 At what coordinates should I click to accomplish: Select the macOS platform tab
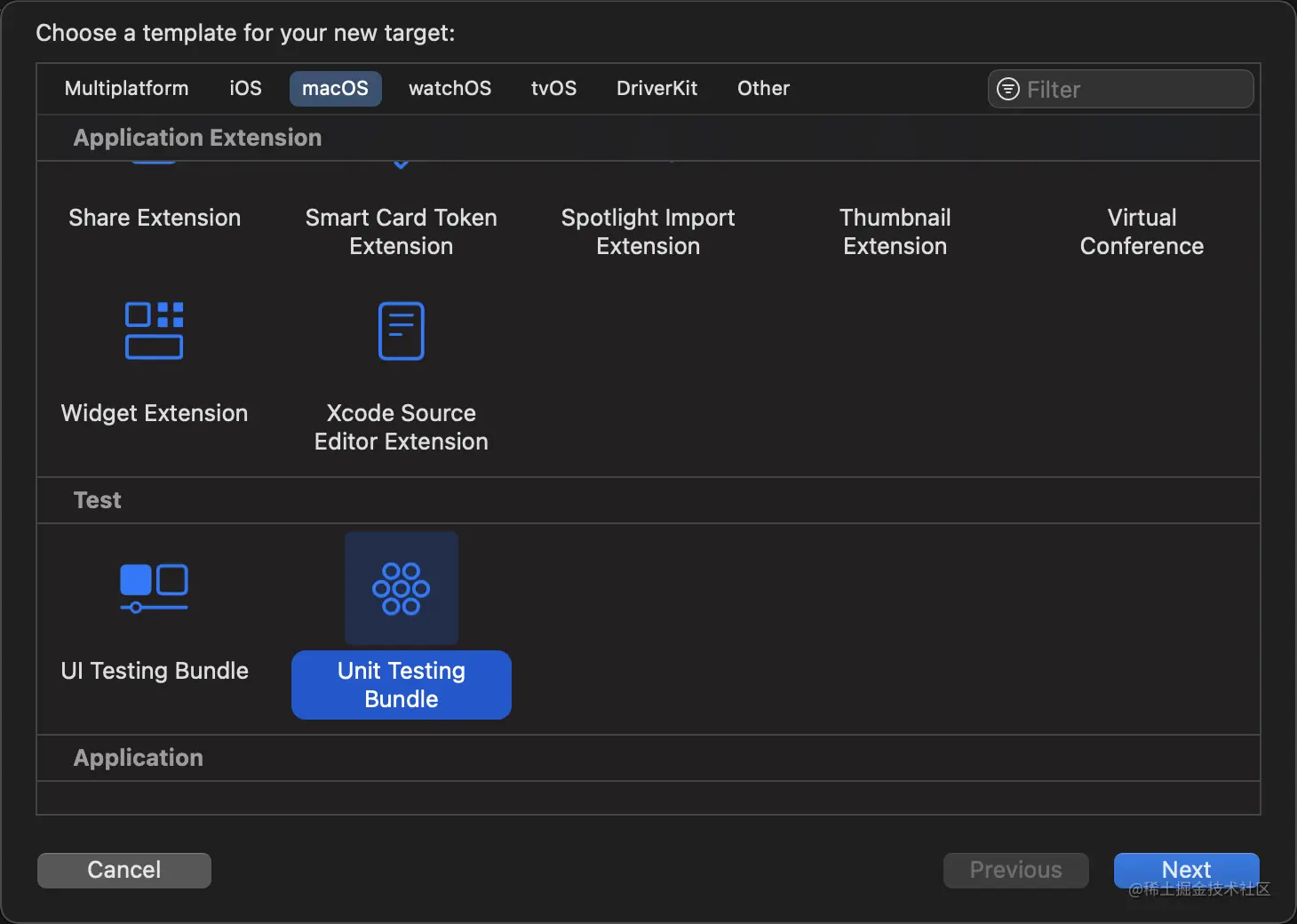pyautogui.click(x=335, y=89)
